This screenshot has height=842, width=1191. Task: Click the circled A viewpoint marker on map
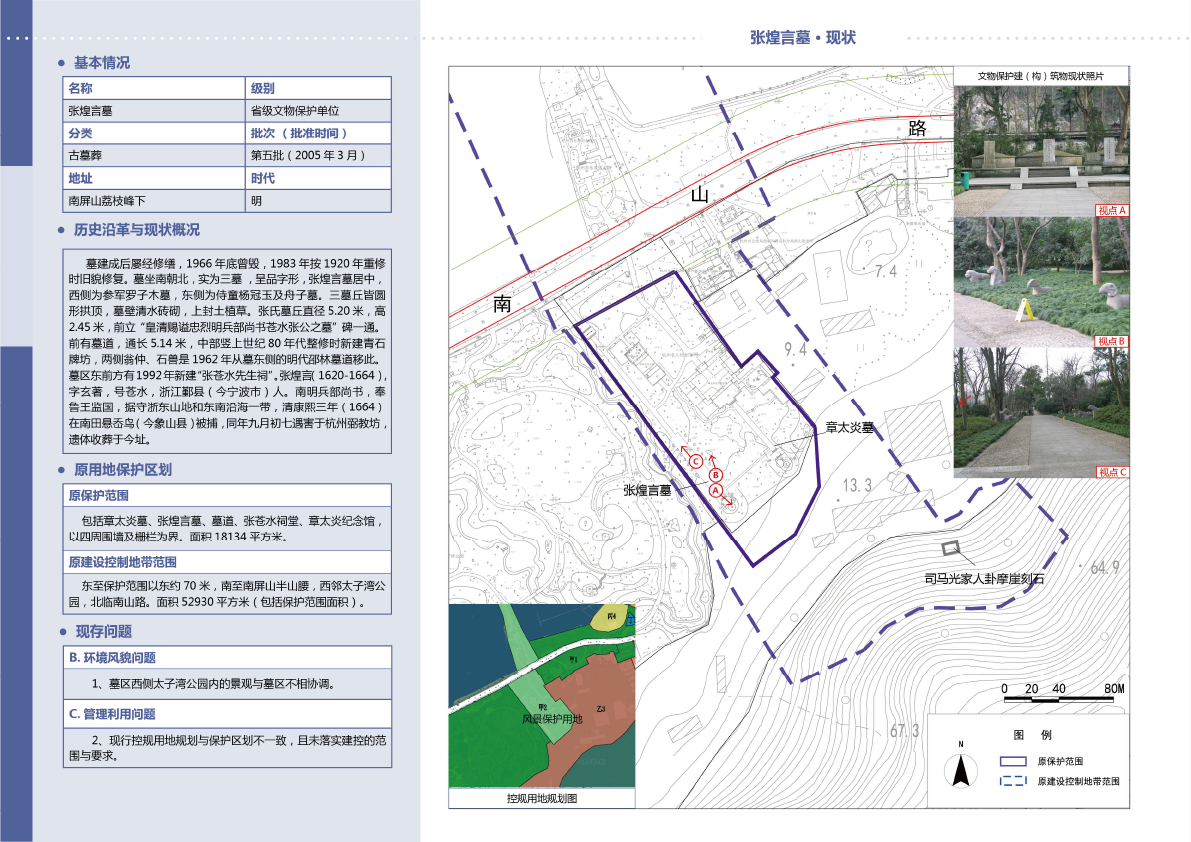[x=716, y=490]
